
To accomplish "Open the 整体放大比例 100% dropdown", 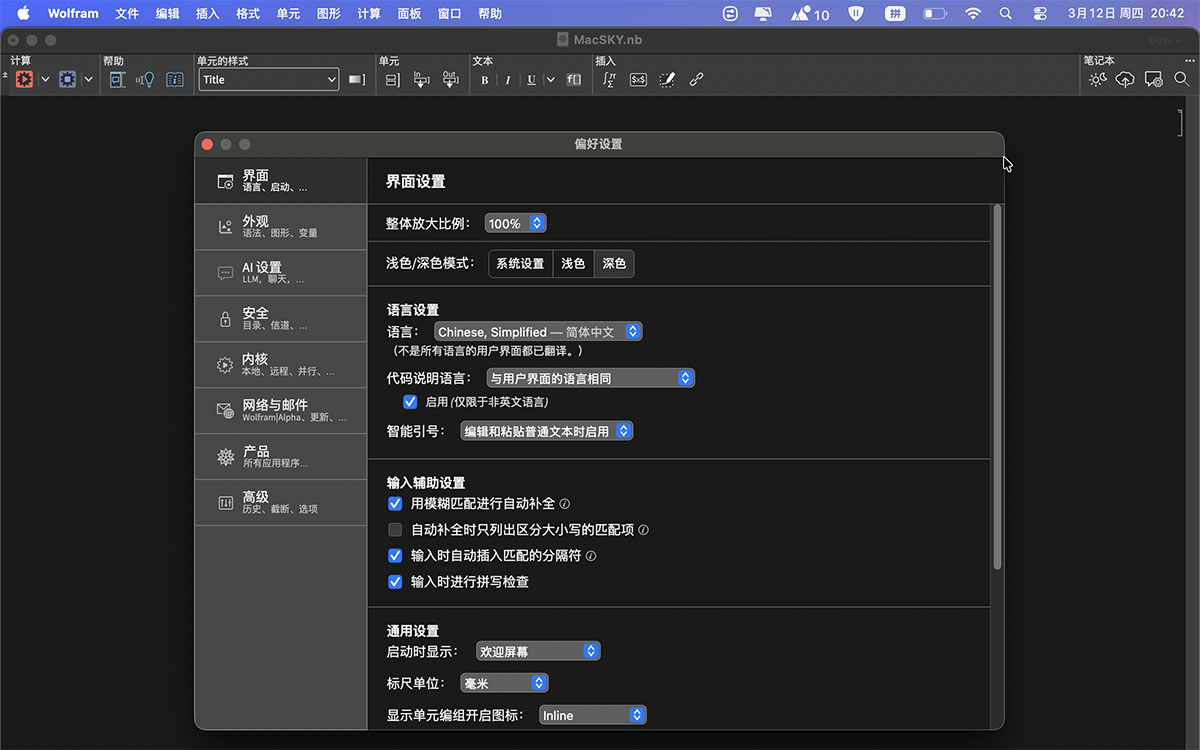I will click(x=515, y=224).
